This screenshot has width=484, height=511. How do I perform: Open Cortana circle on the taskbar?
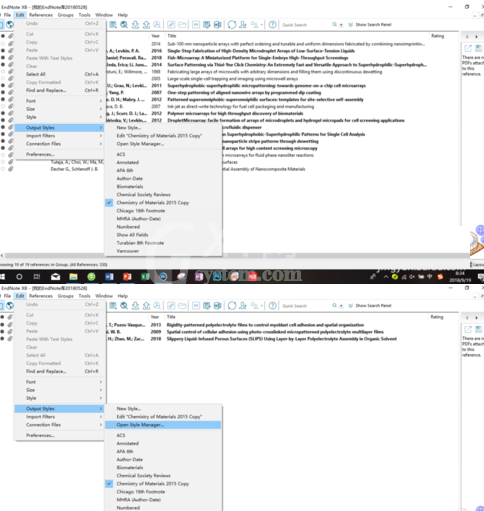tap(19, 277)
